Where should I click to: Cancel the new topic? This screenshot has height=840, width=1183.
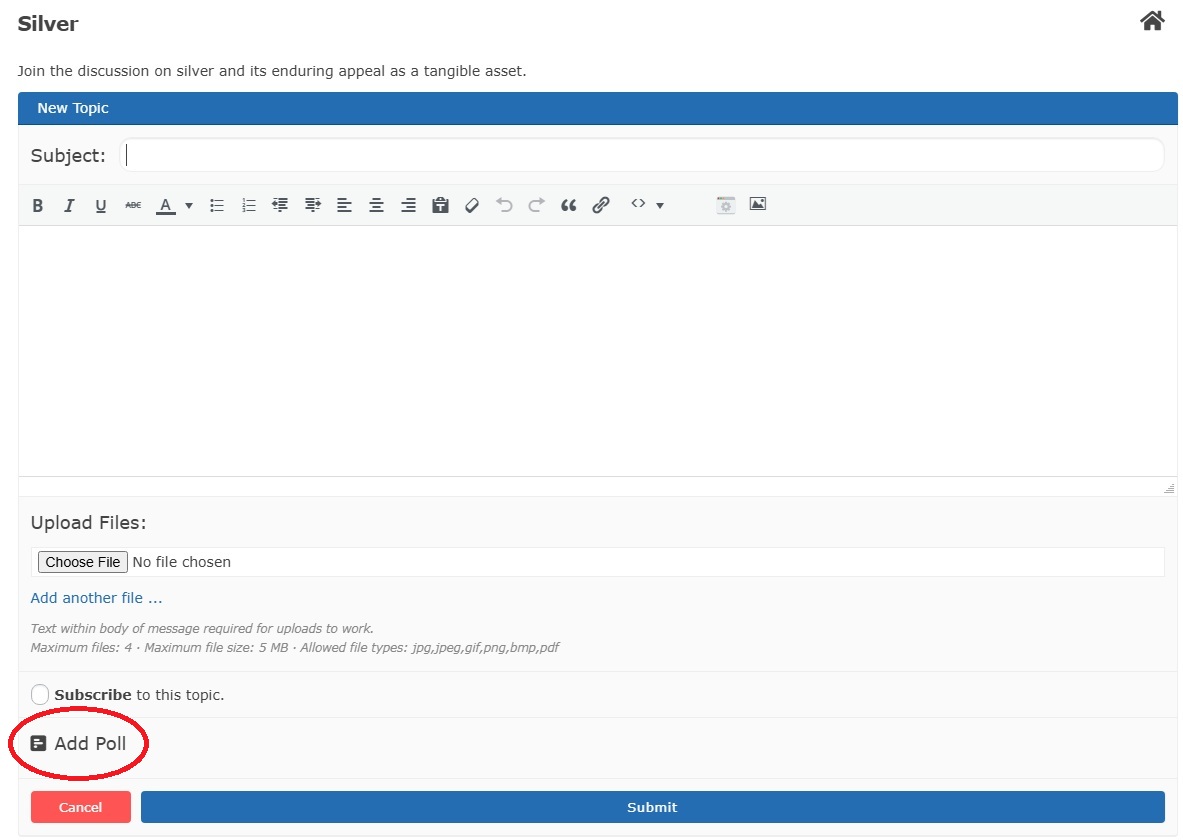tap(81, 807)
